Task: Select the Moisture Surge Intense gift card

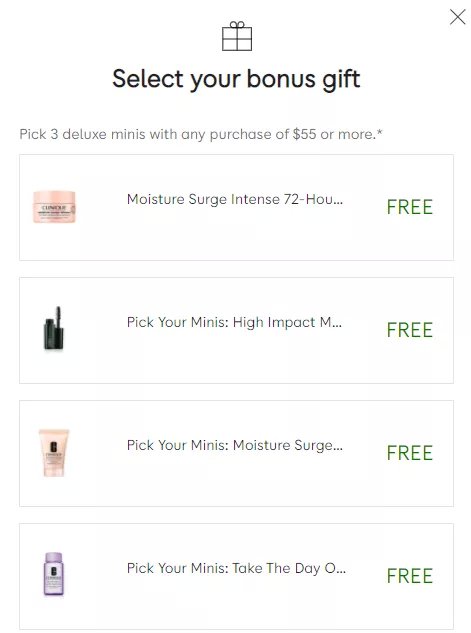Action: [x=237, y=208]
